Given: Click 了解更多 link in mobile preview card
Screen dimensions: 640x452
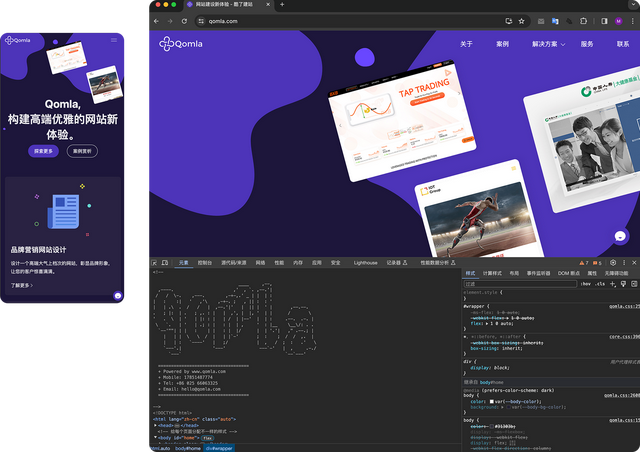Looking at the screenshot, I should coord(22,285).
